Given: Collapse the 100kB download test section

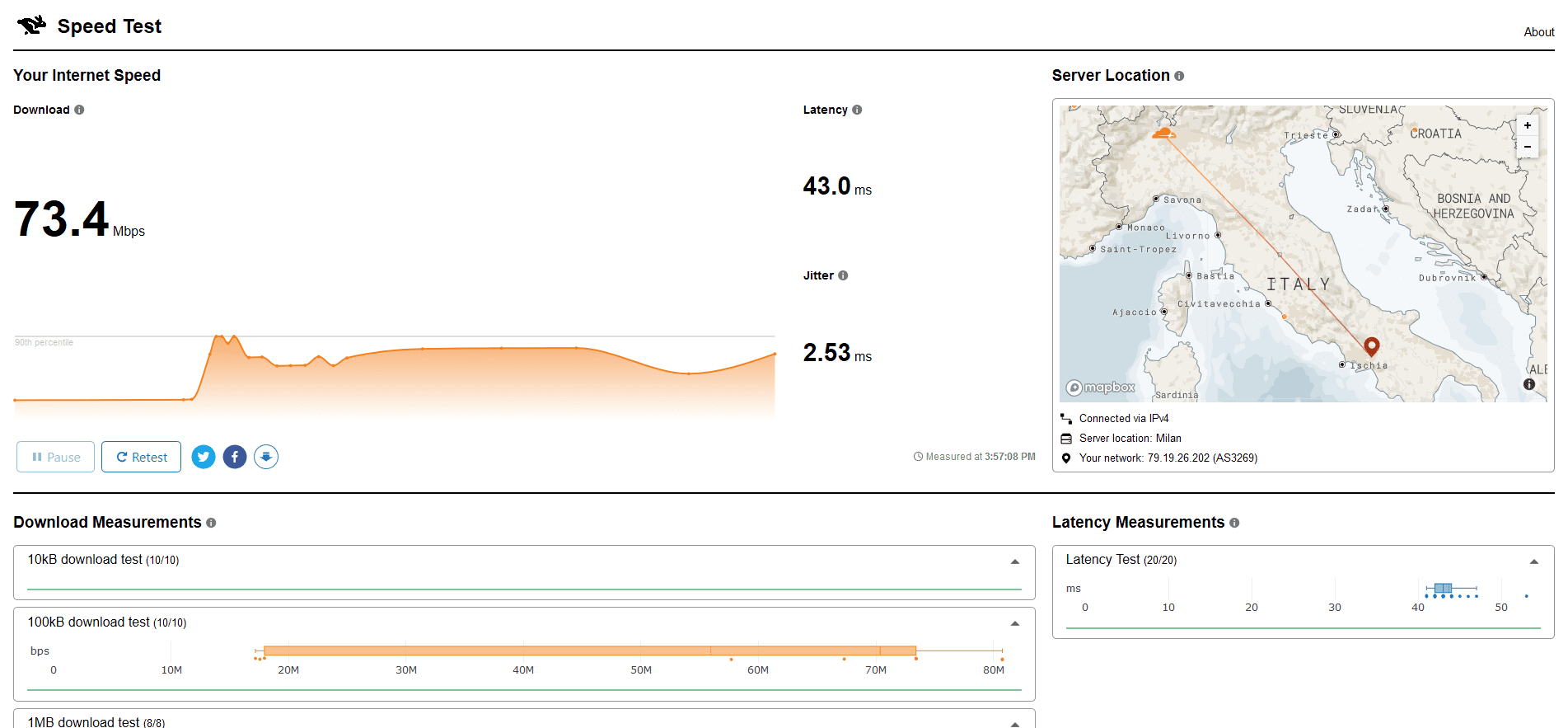Looking at the screenshot, I should coord(1015,623).
